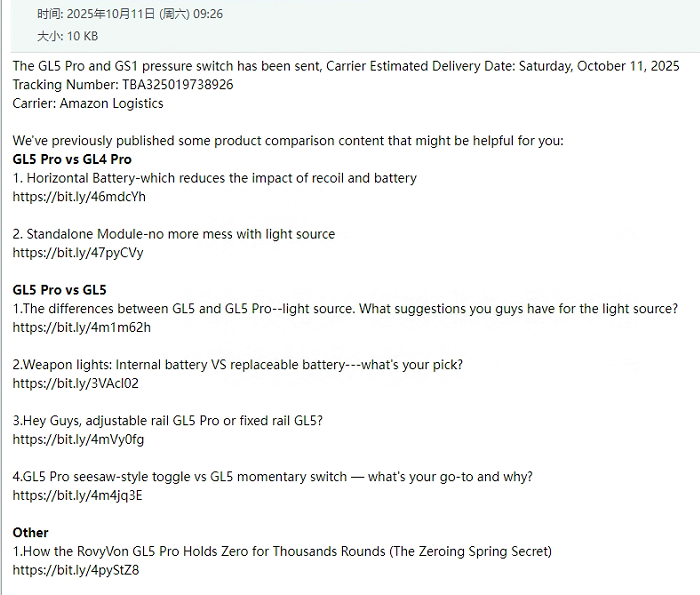Visit the bit.ly/4mVy0fg adjustable rail link

click(x=78, y=440)
